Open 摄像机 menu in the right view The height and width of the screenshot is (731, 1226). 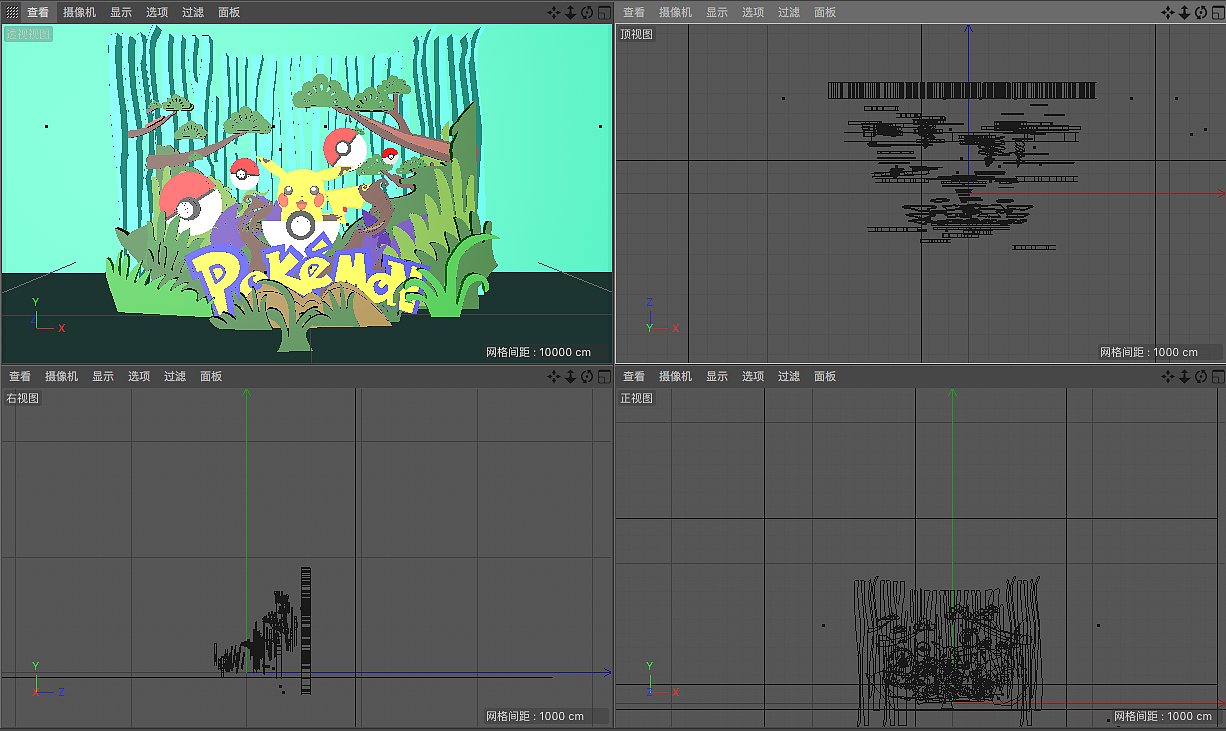point(61,376)
